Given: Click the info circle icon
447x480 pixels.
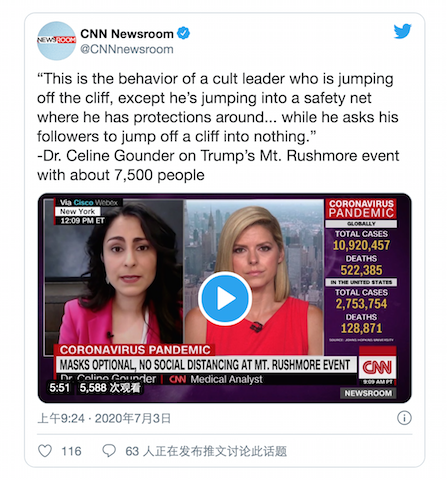Looking at the screenshot, I should pos(404,418).
